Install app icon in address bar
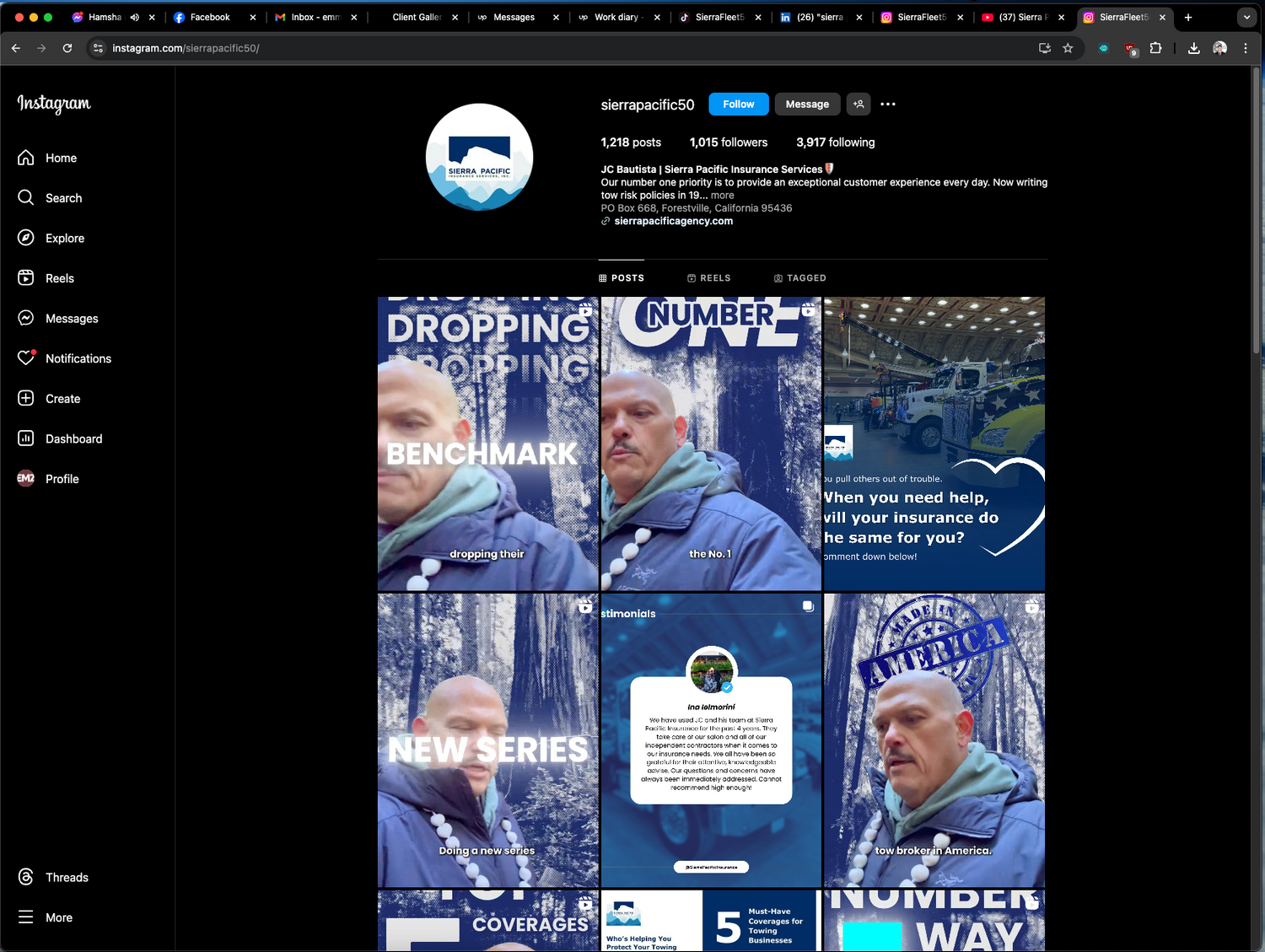The width and height of the screenshot is (1265, 952). [1045, 48]
